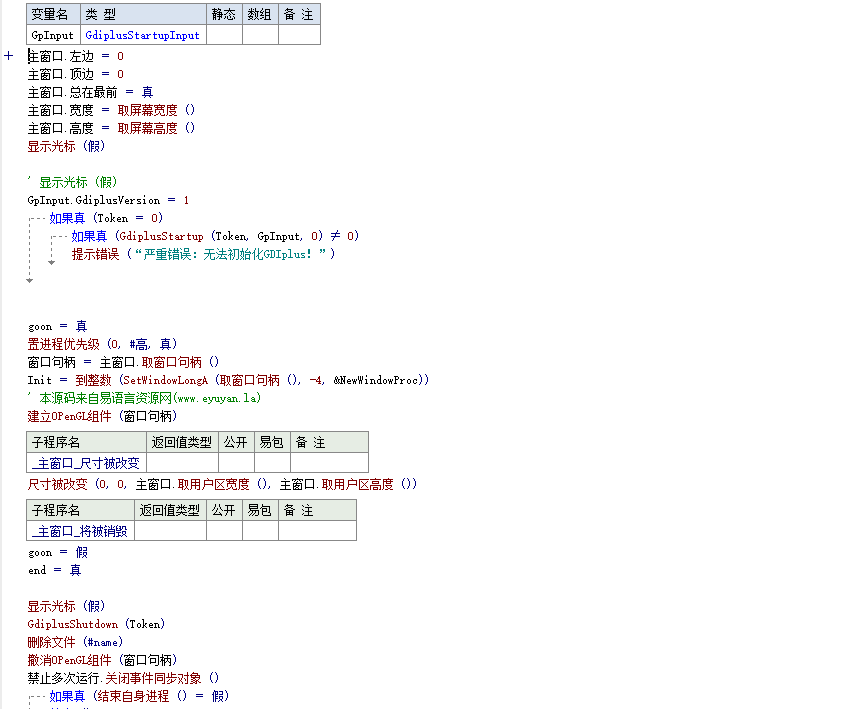This screenshot has height=709, width=859.
Task: Click 显示光标 (假) above GdiplusShutdown
Action: click(66, 607)
